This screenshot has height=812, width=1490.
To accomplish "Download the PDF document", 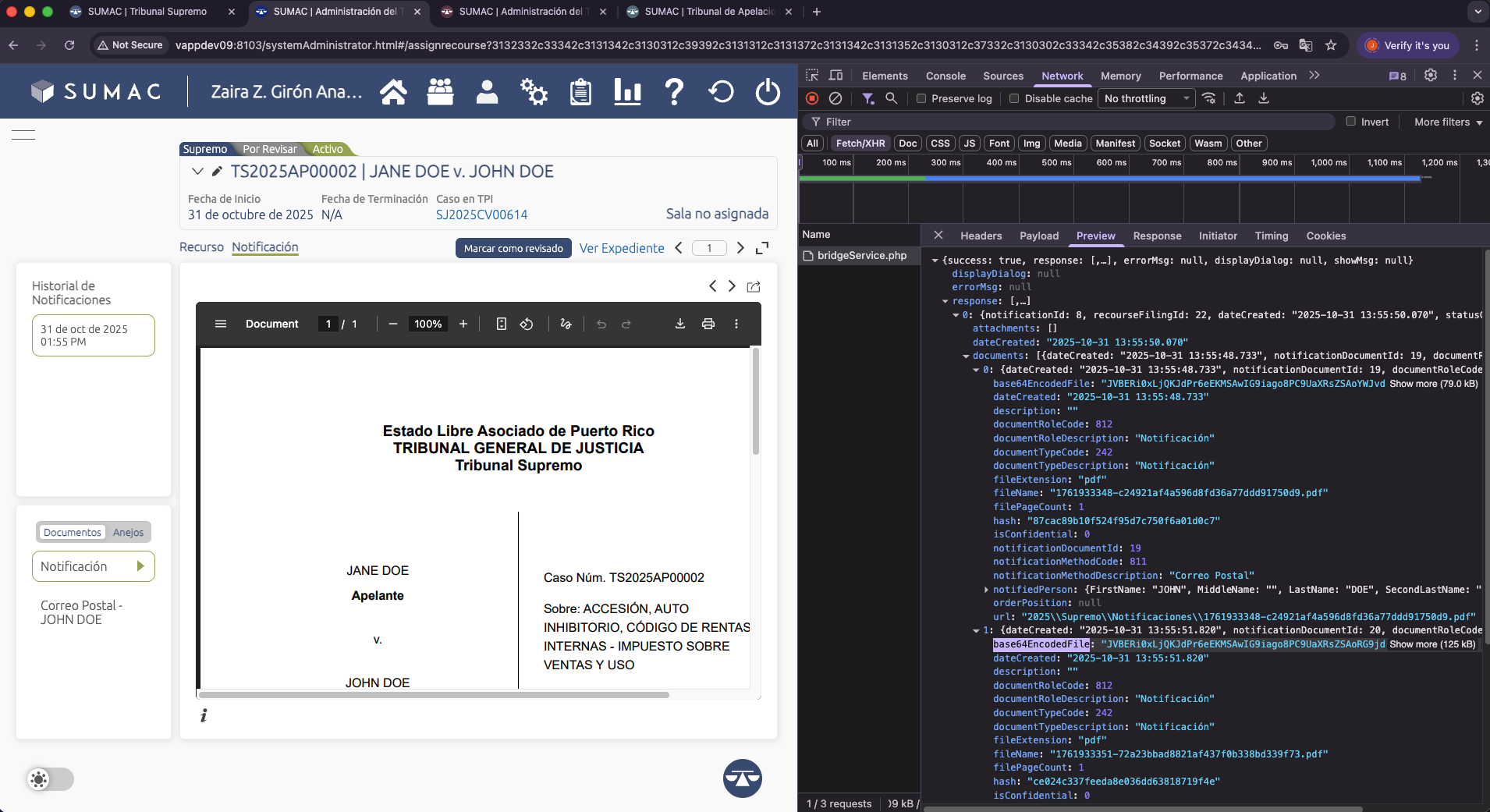I will point(680,324).
